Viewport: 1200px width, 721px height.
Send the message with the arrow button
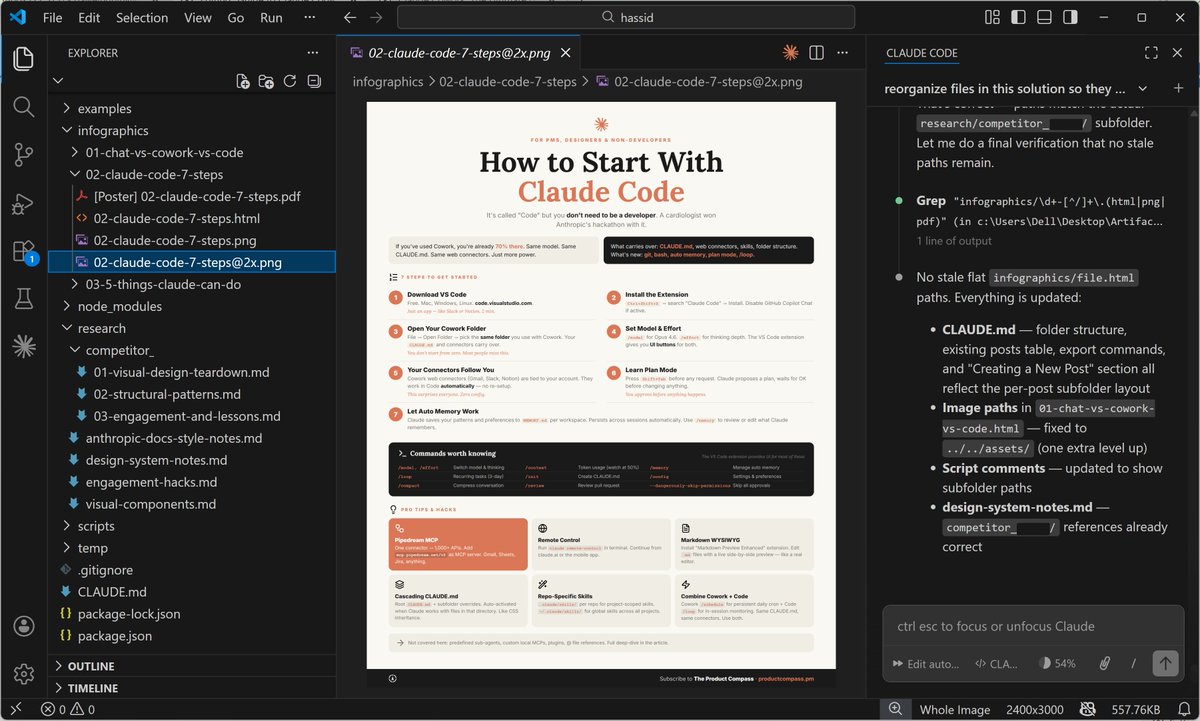click(1164, 663)
